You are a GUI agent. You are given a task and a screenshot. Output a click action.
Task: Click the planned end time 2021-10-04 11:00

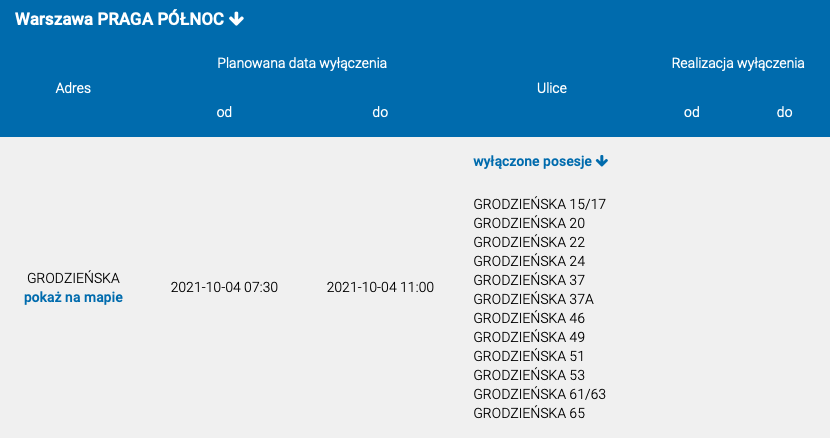[x=380, y=288]
